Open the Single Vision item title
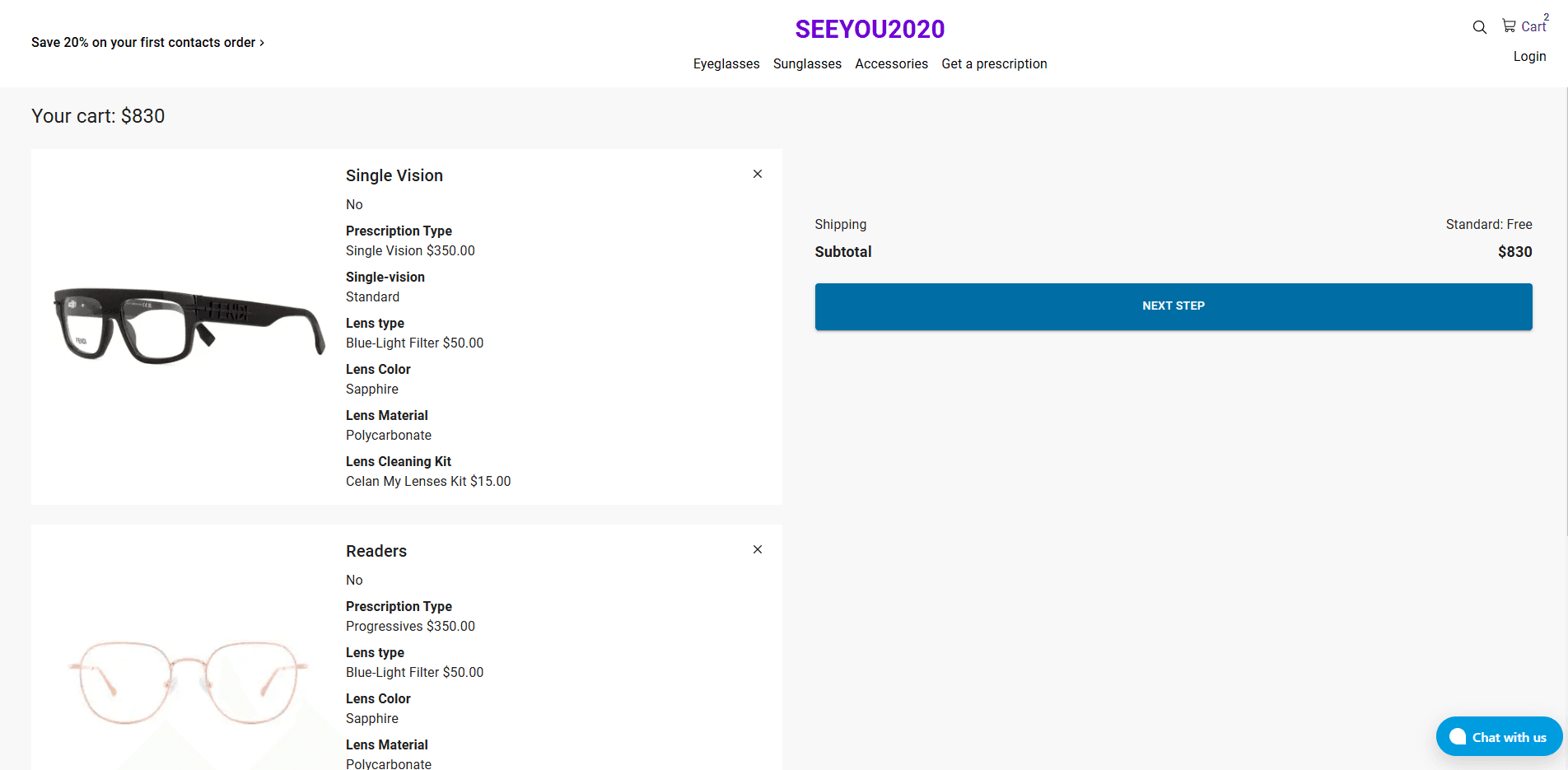1568x770 pixels. pos(394,175)
